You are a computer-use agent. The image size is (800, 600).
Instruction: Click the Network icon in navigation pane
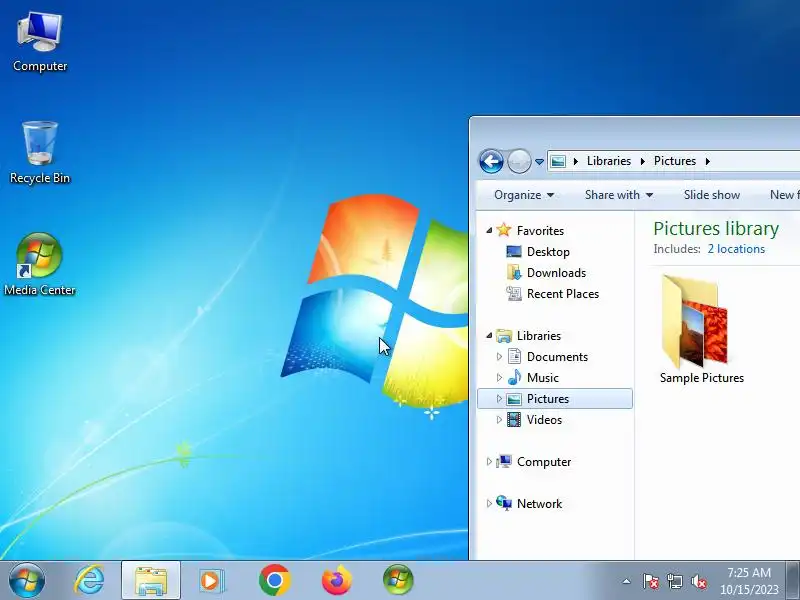click(504, 503)
